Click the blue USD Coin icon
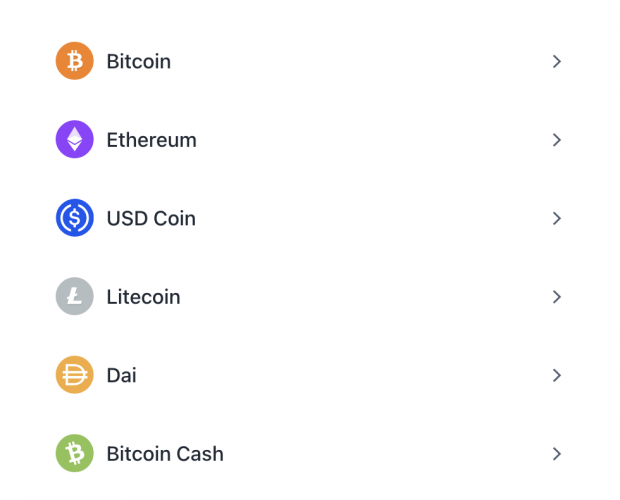The height and width of the screenshot is (500, 620). click(74, 218)
